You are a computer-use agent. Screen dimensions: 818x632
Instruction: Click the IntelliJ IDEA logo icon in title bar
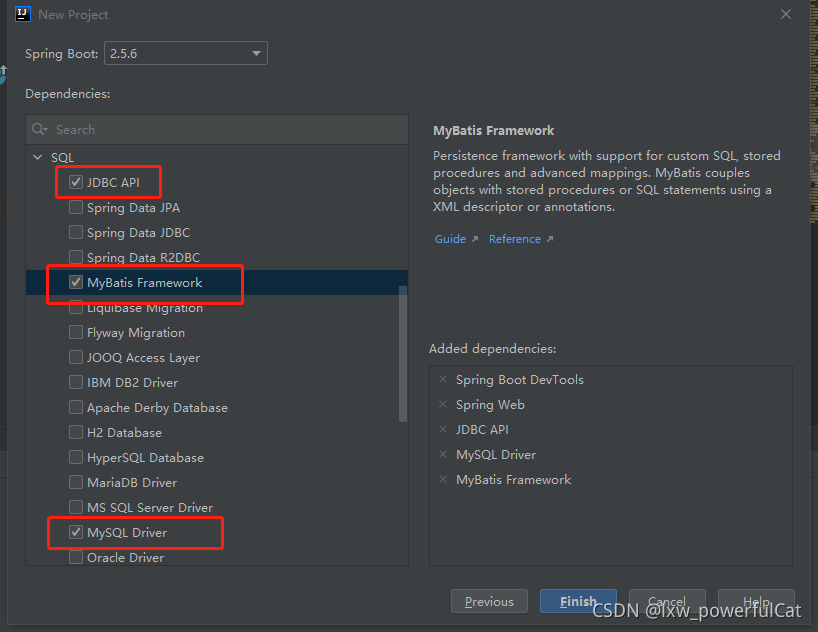coord(23,14)
